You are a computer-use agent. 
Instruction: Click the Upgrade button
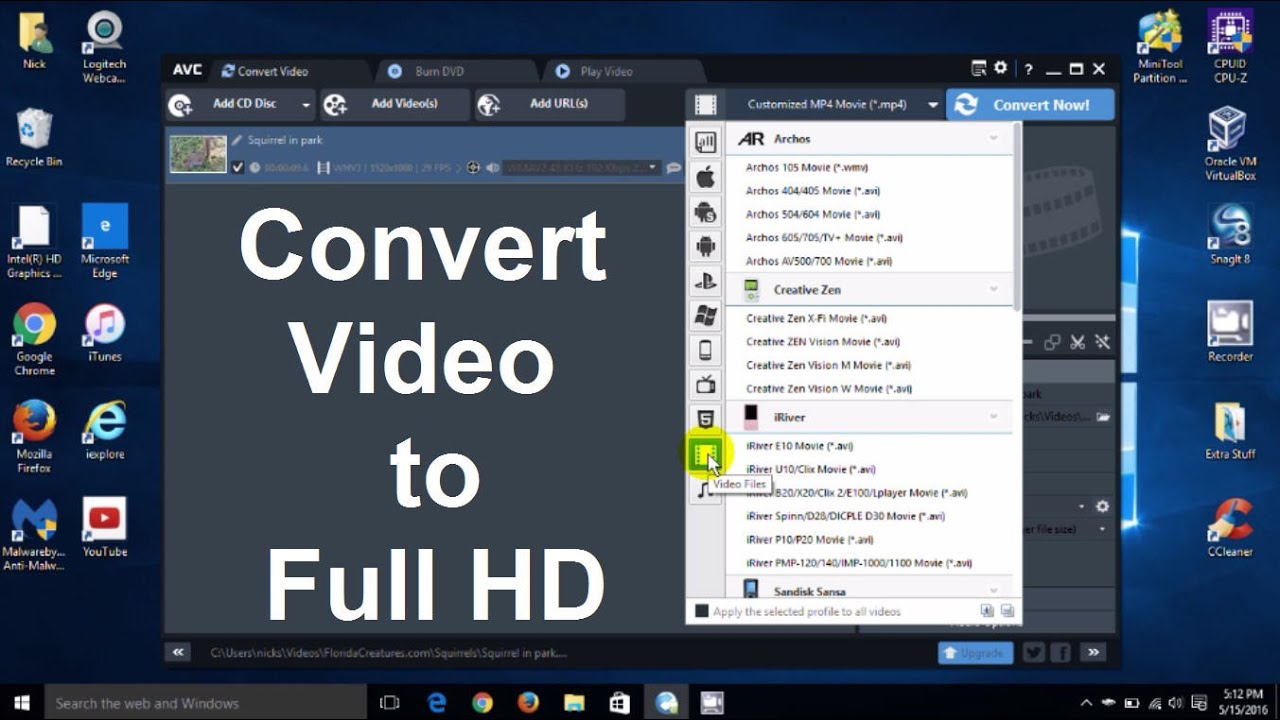click(x=975, y=652)
